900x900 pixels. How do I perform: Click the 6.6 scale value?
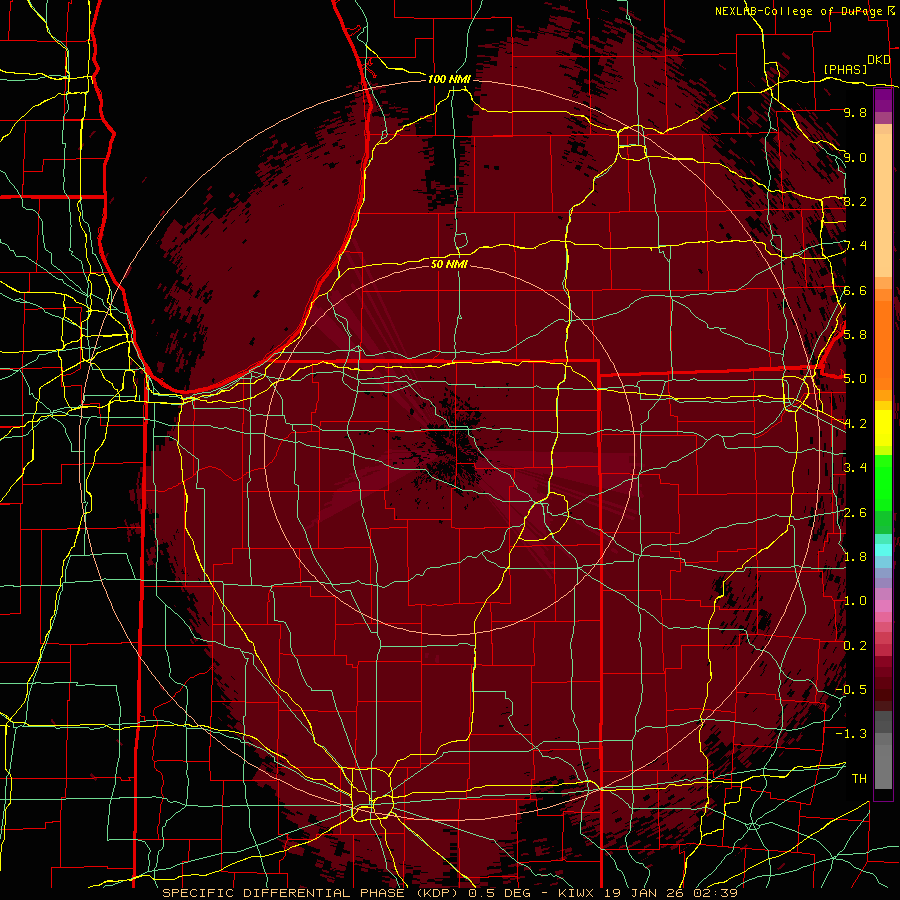point(855,290)
